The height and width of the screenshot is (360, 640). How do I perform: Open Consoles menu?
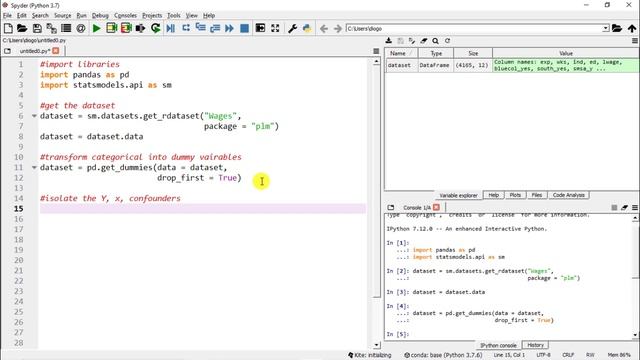[125, 16]
